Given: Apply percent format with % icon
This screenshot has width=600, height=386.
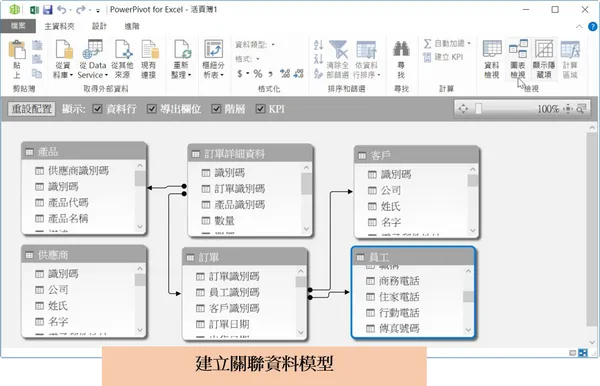Looking at the screenshot, I should (x=258, y=73).
